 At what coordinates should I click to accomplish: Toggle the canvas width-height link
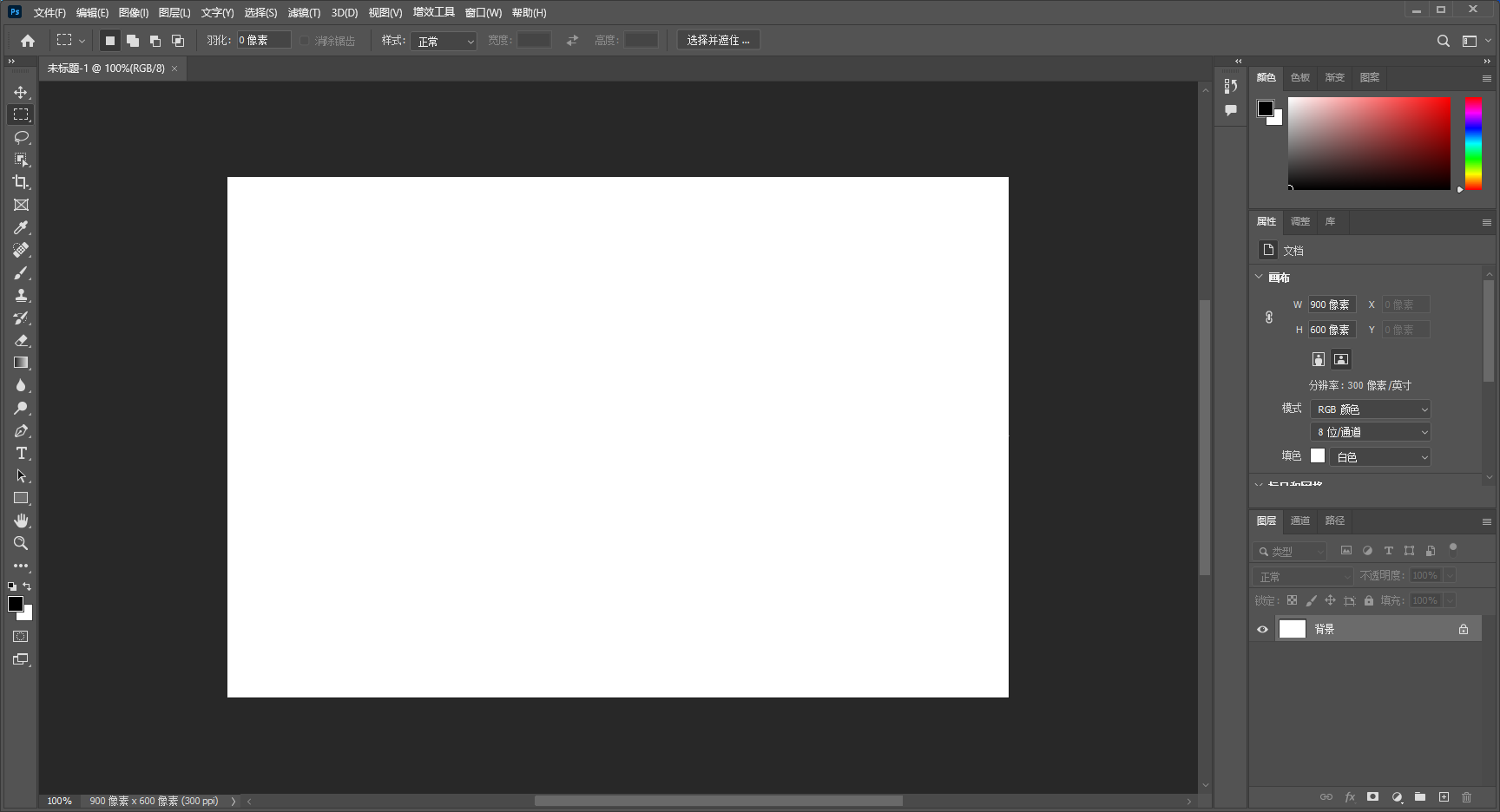pos(1268,317)
